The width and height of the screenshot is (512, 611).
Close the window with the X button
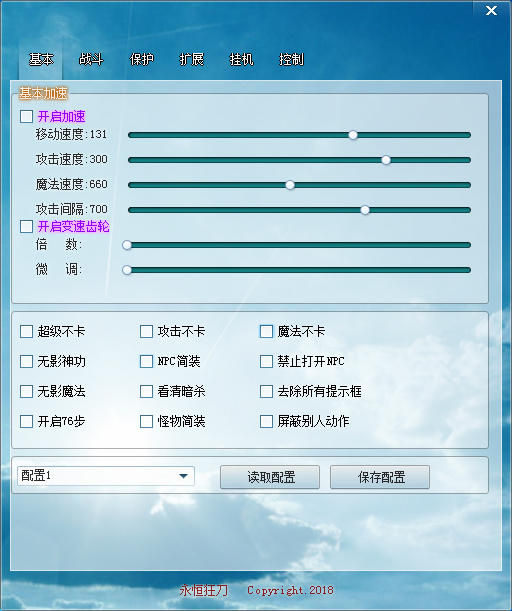(491, 11)
